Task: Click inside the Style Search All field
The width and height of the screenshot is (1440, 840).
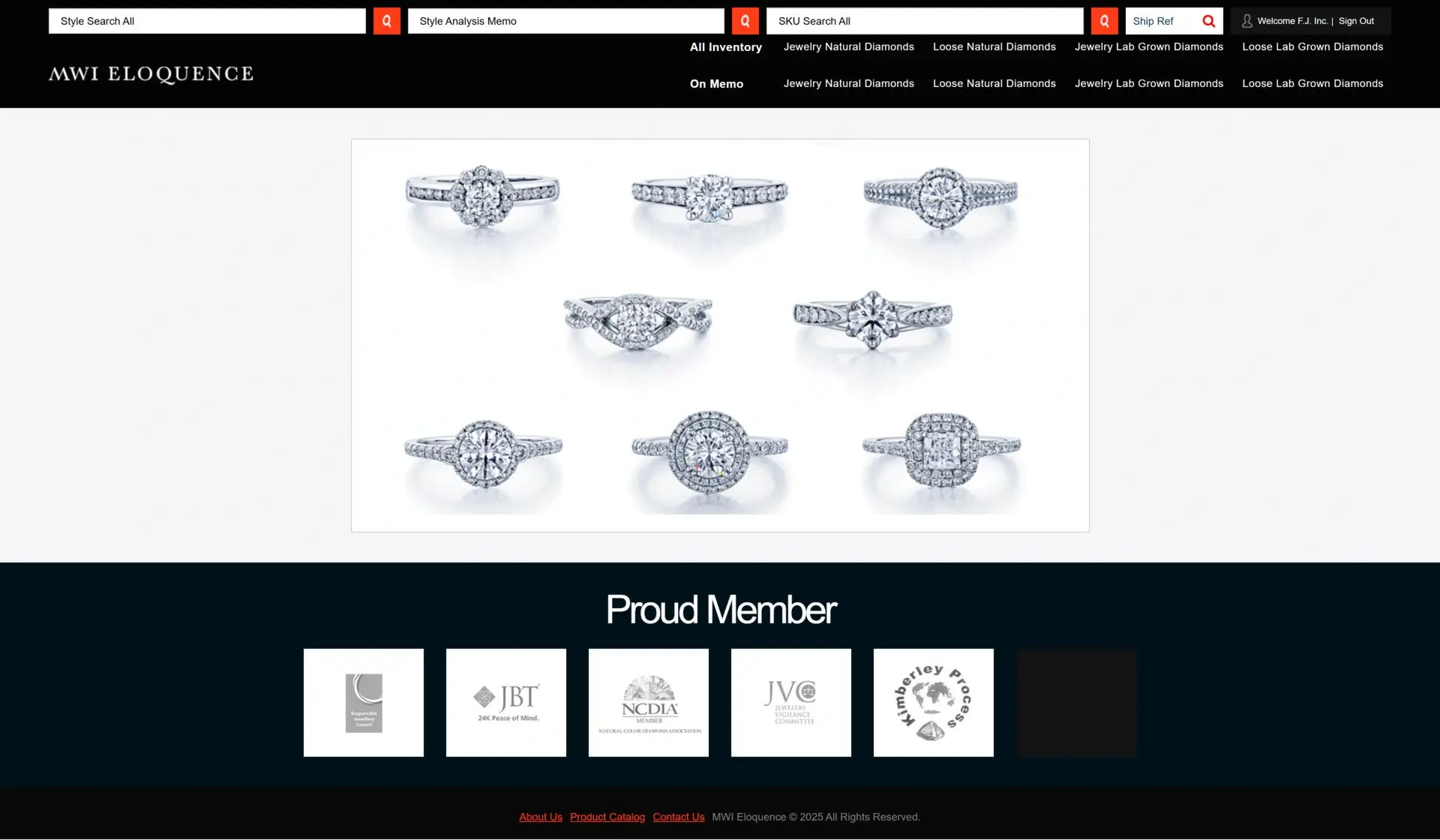Action: [x=208, y=20]
